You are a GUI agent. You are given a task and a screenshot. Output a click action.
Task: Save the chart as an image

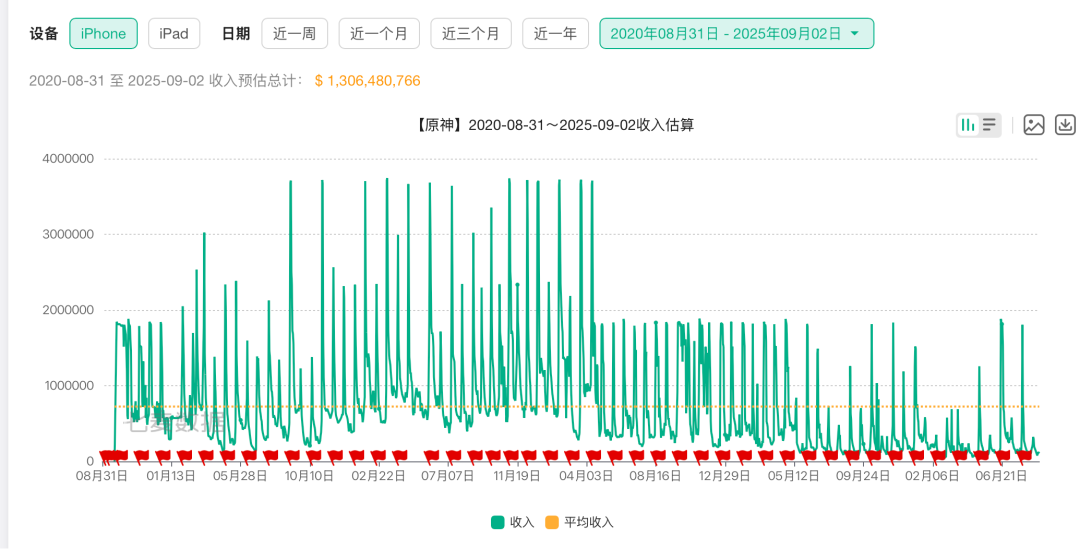(x=1034, y=125)
